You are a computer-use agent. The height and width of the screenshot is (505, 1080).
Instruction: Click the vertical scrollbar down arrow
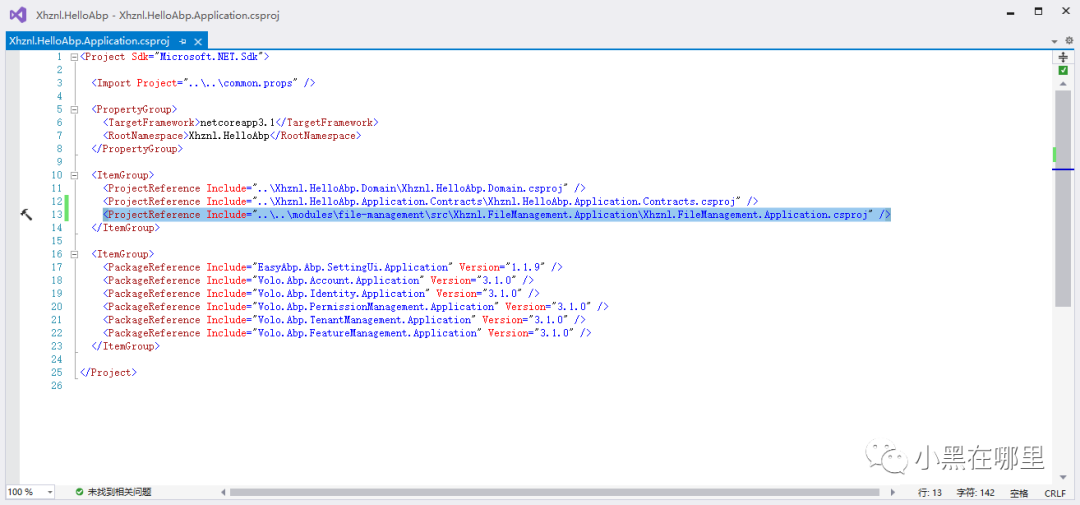tap(1063, 477)
